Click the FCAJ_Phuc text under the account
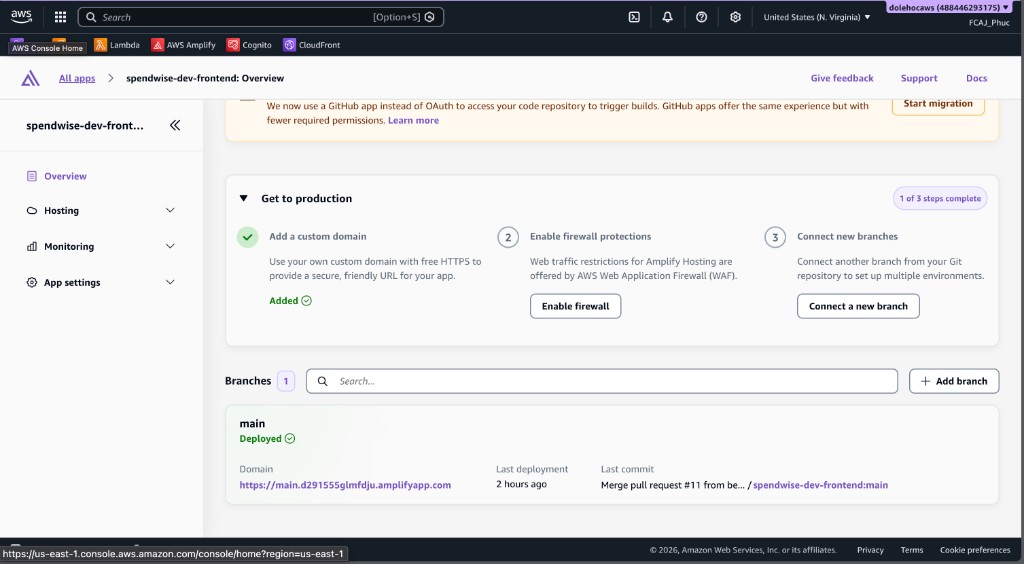The height and width of the screenshot is (564, 1024). pos(989,23)
